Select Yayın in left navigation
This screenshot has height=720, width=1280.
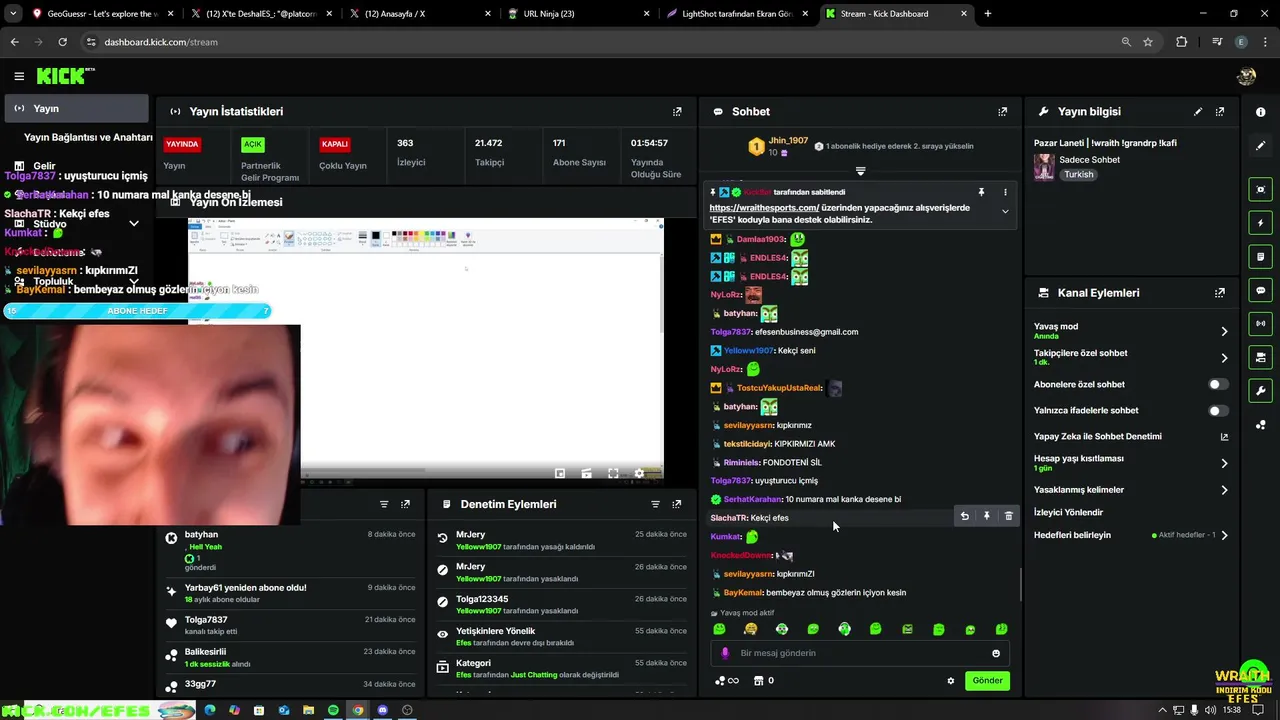pyautogui.click(x=75, y=108)
